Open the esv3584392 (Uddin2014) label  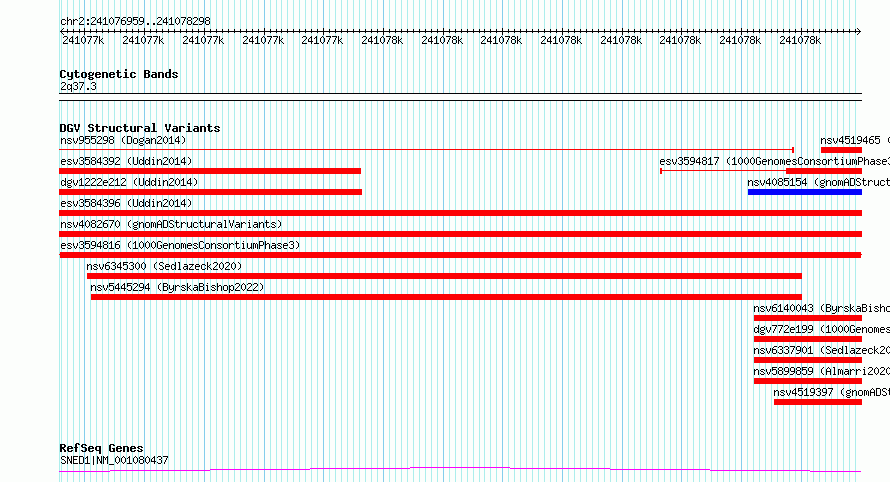pyautogui.click(x=126, y=161)
